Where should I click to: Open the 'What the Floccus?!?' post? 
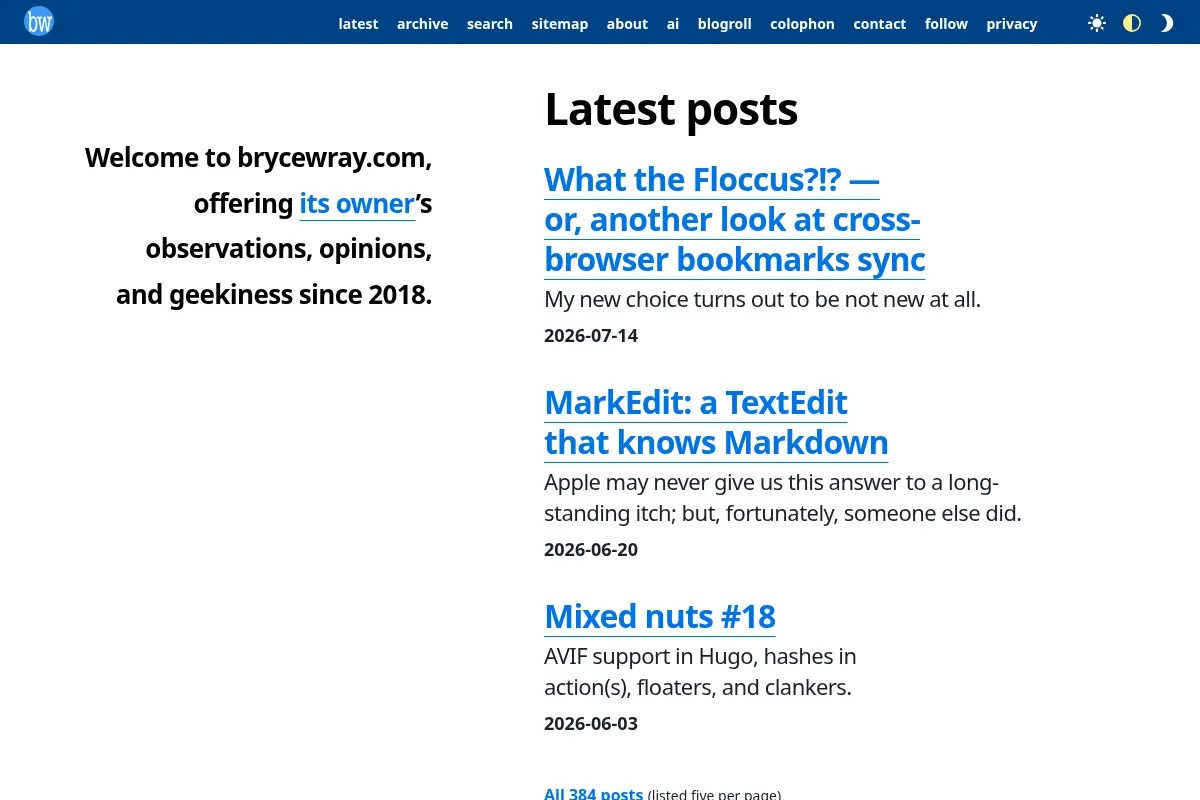pyautogui.click(x=734, y=220)
